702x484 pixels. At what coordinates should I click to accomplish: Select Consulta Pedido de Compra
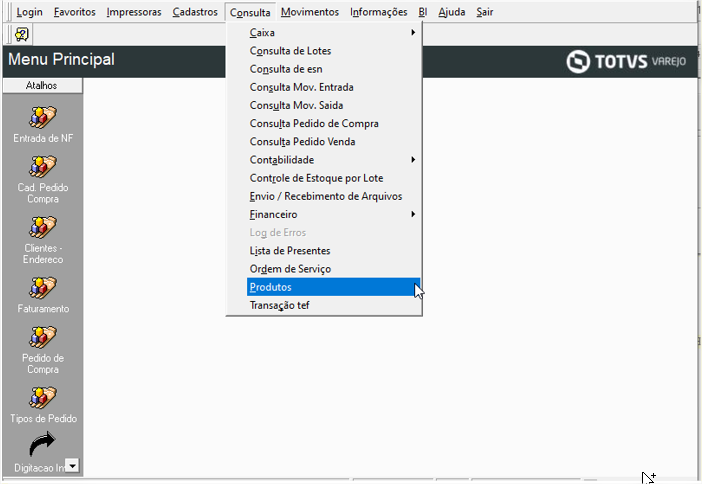click(334, 124)
